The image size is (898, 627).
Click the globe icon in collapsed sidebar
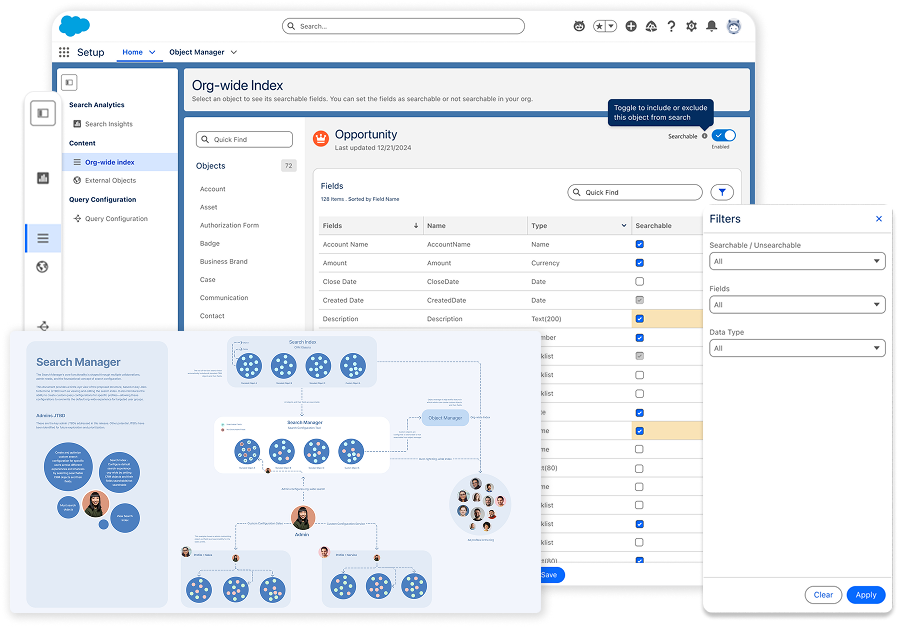[42, 266]
